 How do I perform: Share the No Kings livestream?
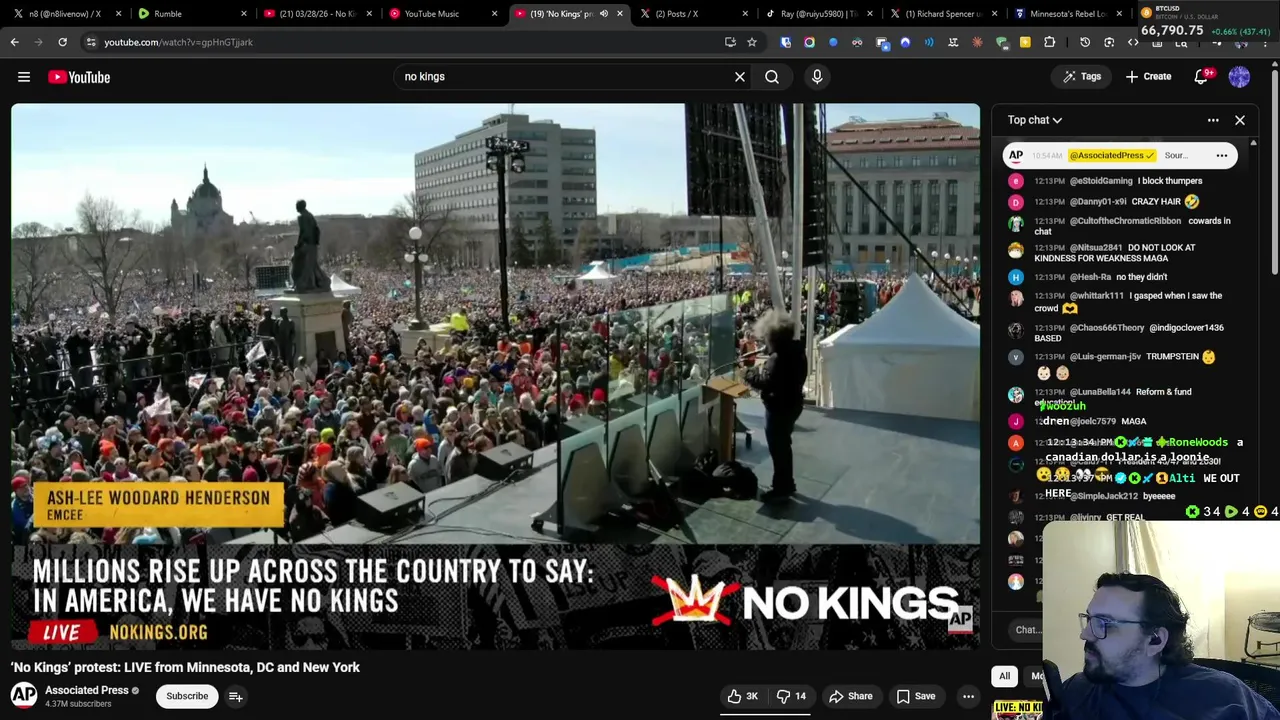[851, 696]
